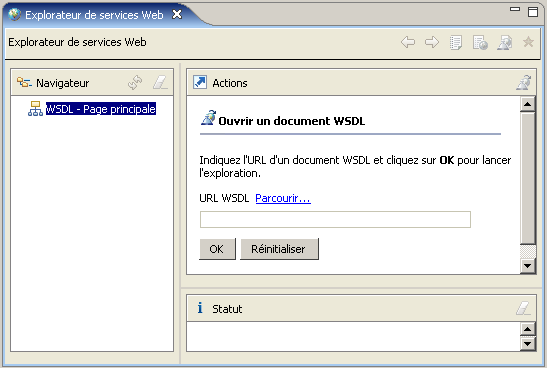Click Actions pane scrollbar down arrow
Viewport: 547px width, 368px height.
(x=527, y=266)
